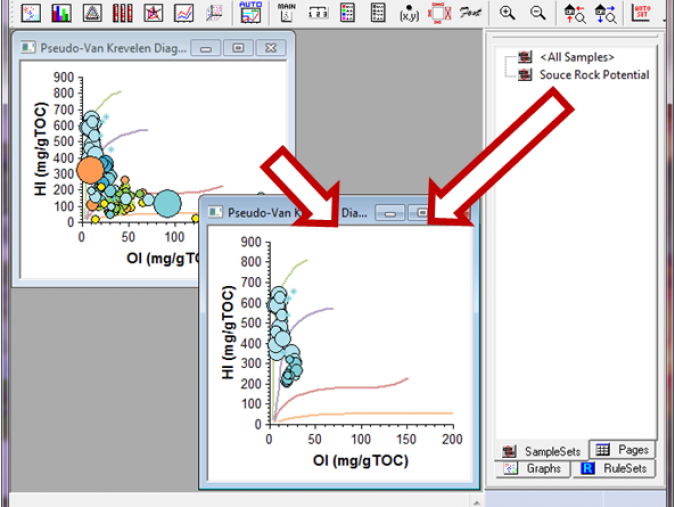This screenshot has width=675, height=507.
Task: Create a new line chart graph
Action: [x=184, y=13]
